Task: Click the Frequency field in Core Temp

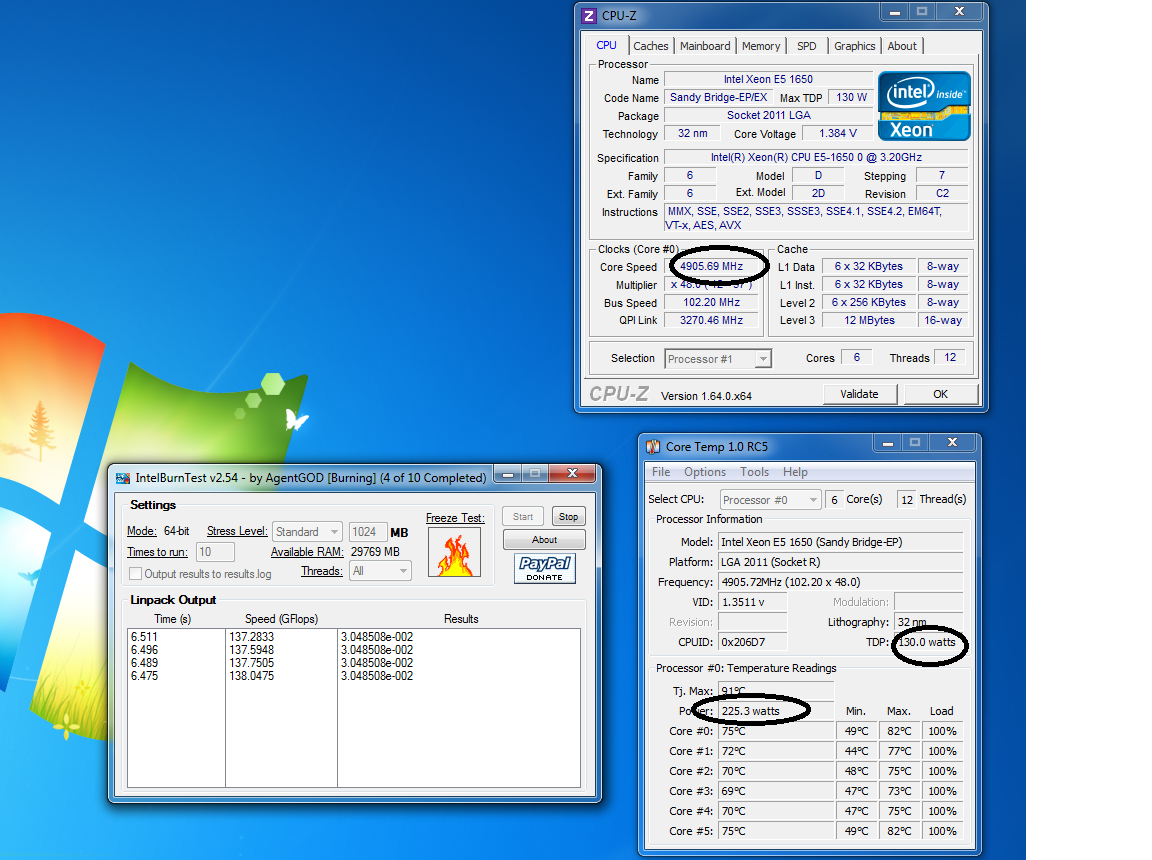Action: tap(840, 582)
